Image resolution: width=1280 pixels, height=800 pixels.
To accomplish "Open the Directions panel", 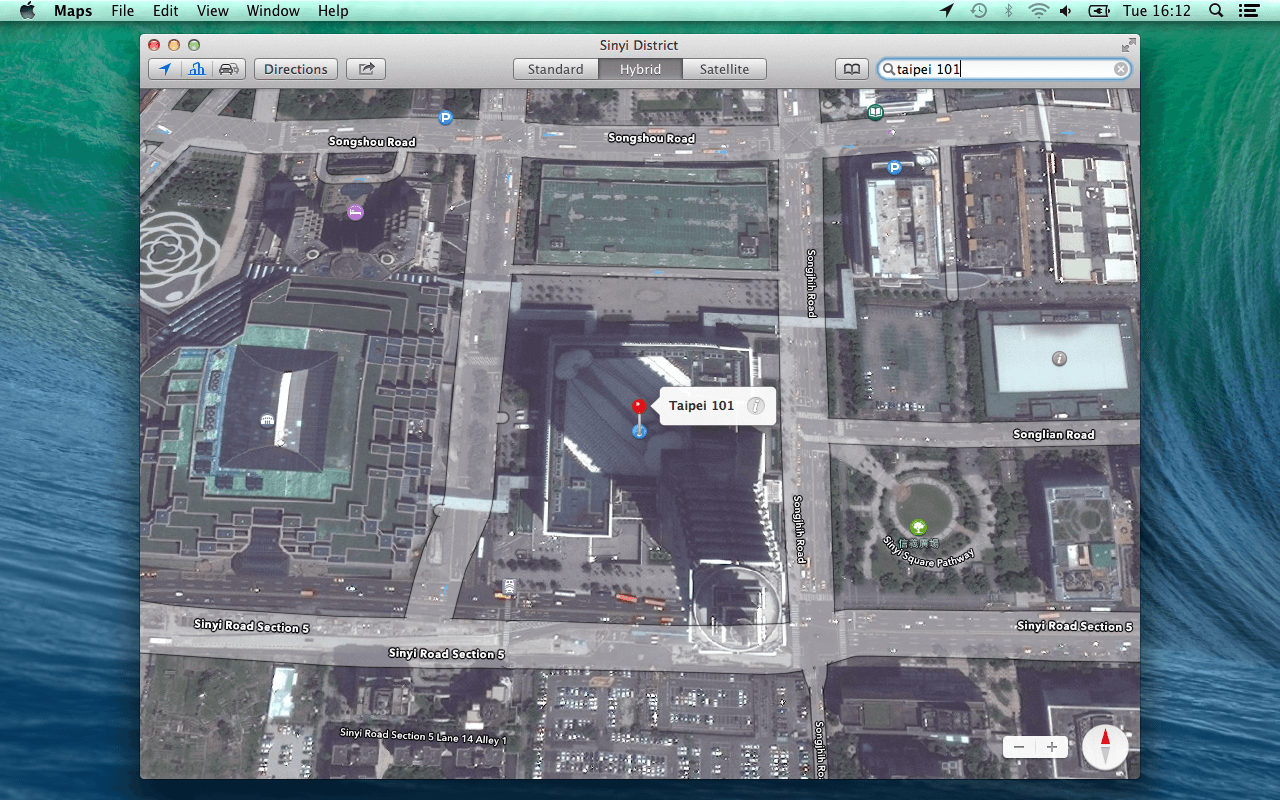I will (x=295, y=69).
